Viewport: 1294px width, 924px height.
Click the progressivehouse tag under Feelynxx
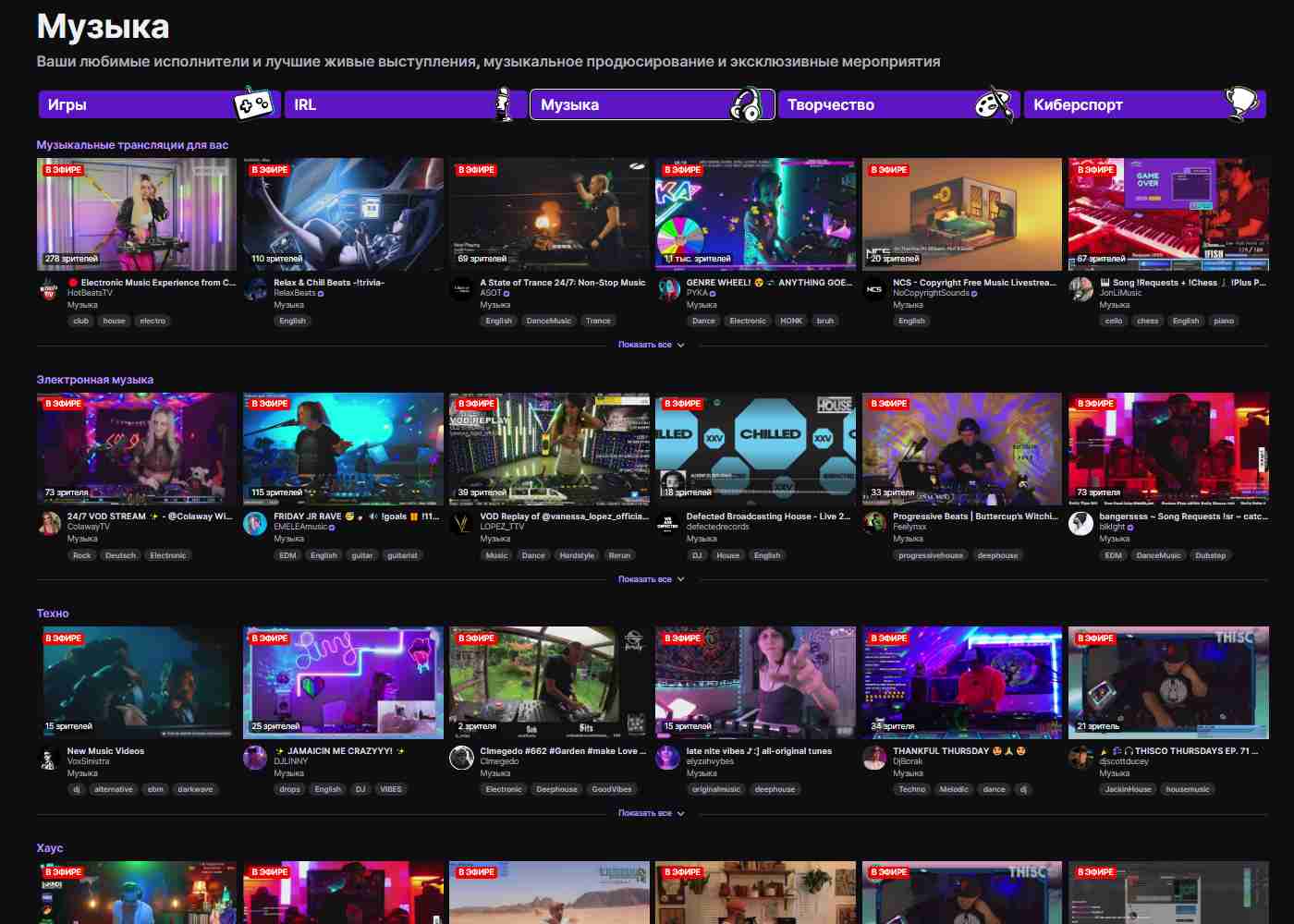[931, 555]
